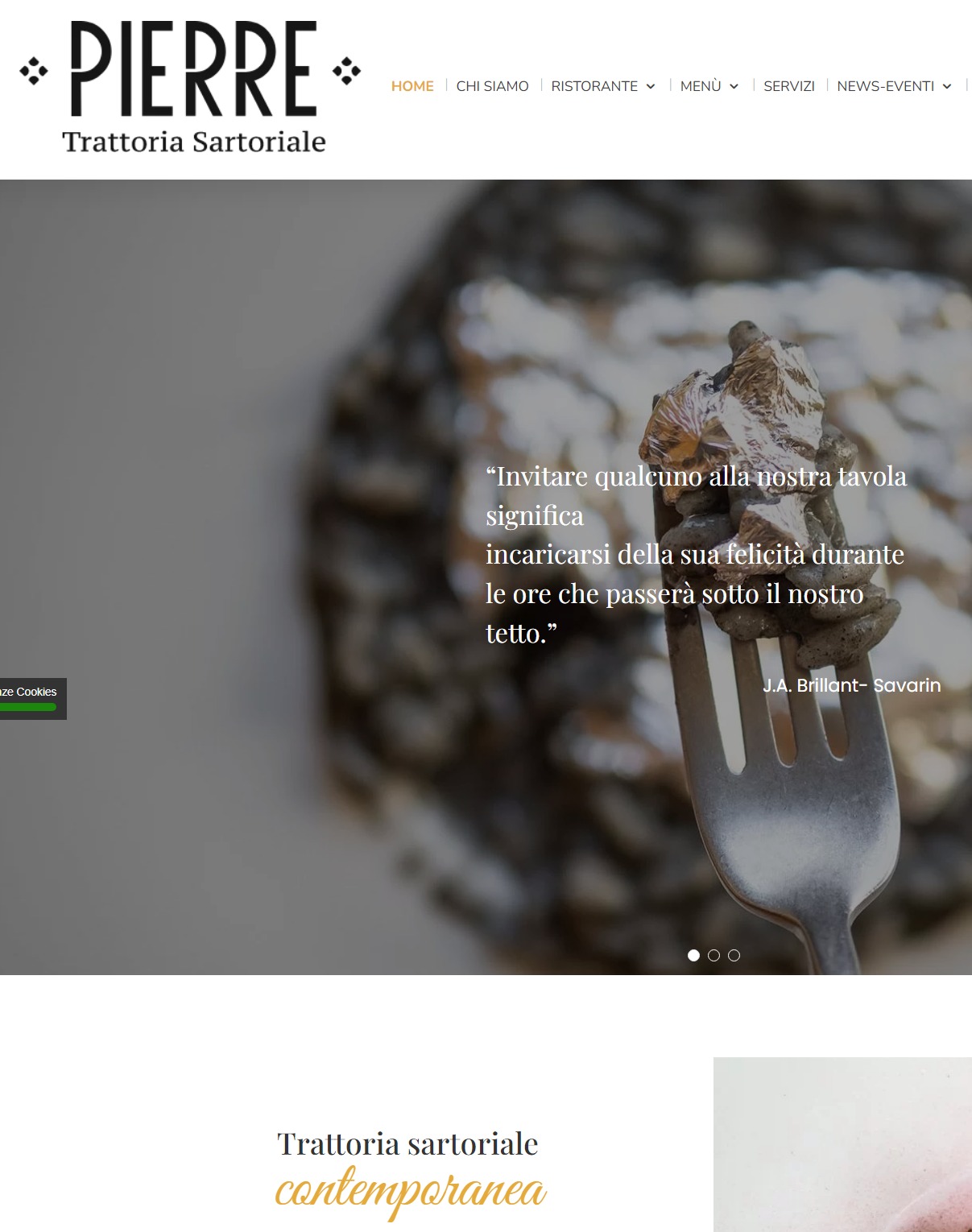Open the Menù navigation item
The height and width of the screenshot is (1232, 972).
(x=701, y=86)
